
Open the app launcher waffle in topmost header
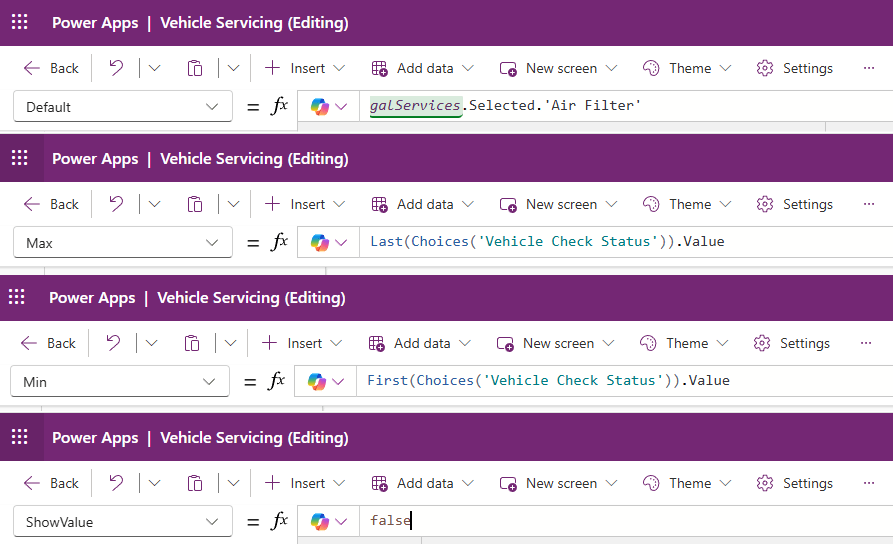point(20,22)
